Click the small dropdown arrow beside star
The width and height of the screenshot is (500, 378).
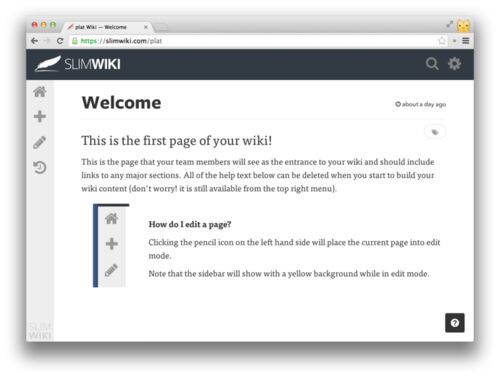tap(454, 41)
